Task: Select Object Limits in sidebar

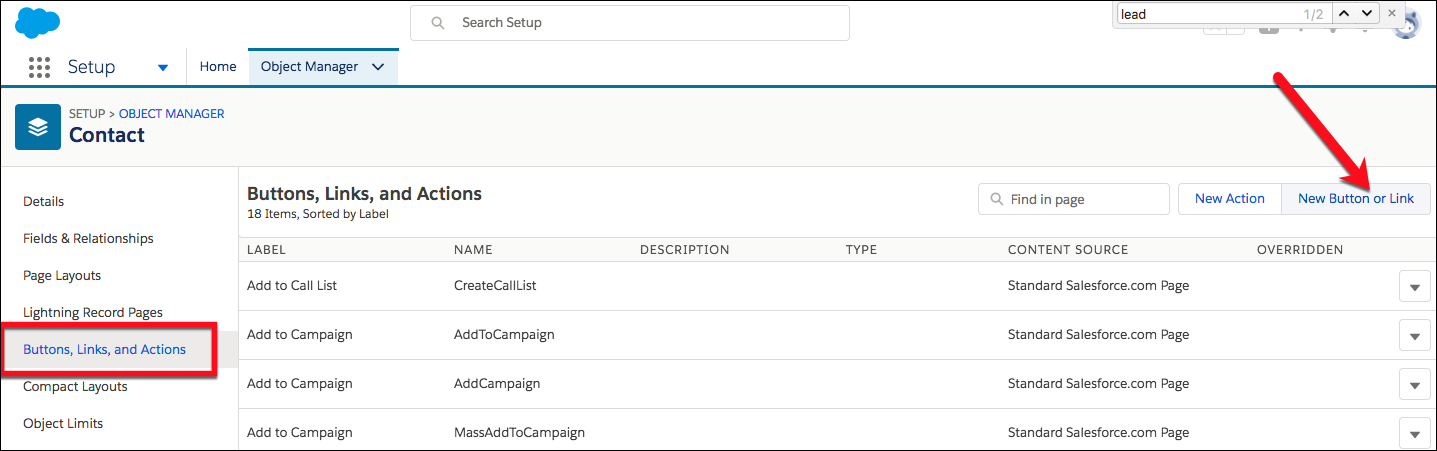Action: (63, 423)
